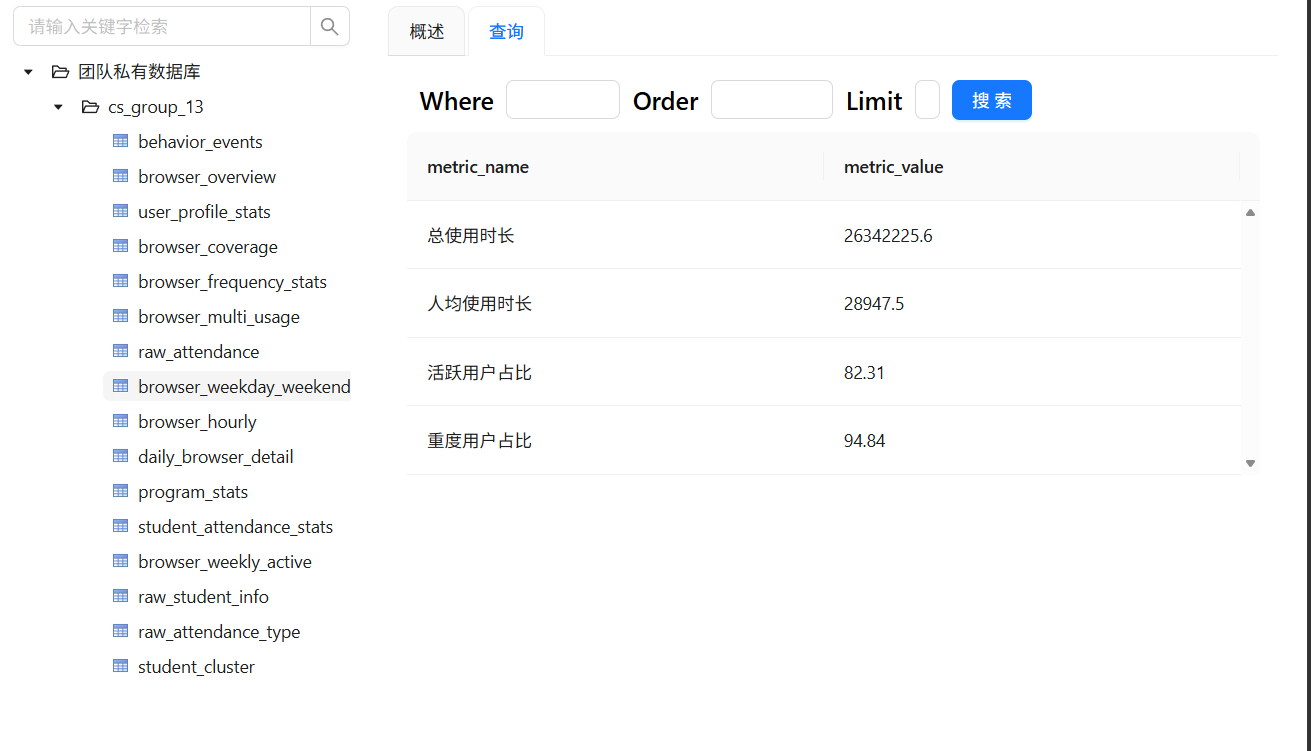
Task: Select raw_student_info in the tree
Action: tap(203, 597)
